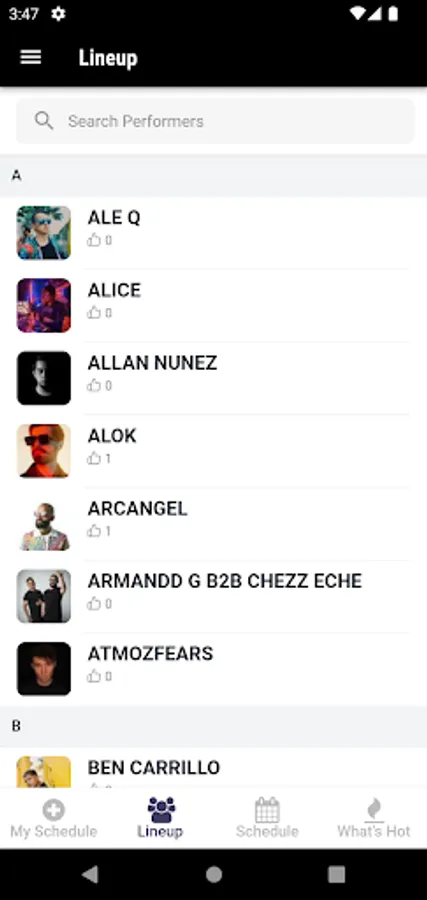
Task: Like ARCANGEL using thumbs-up icon
Action: [x=94, y=531]
